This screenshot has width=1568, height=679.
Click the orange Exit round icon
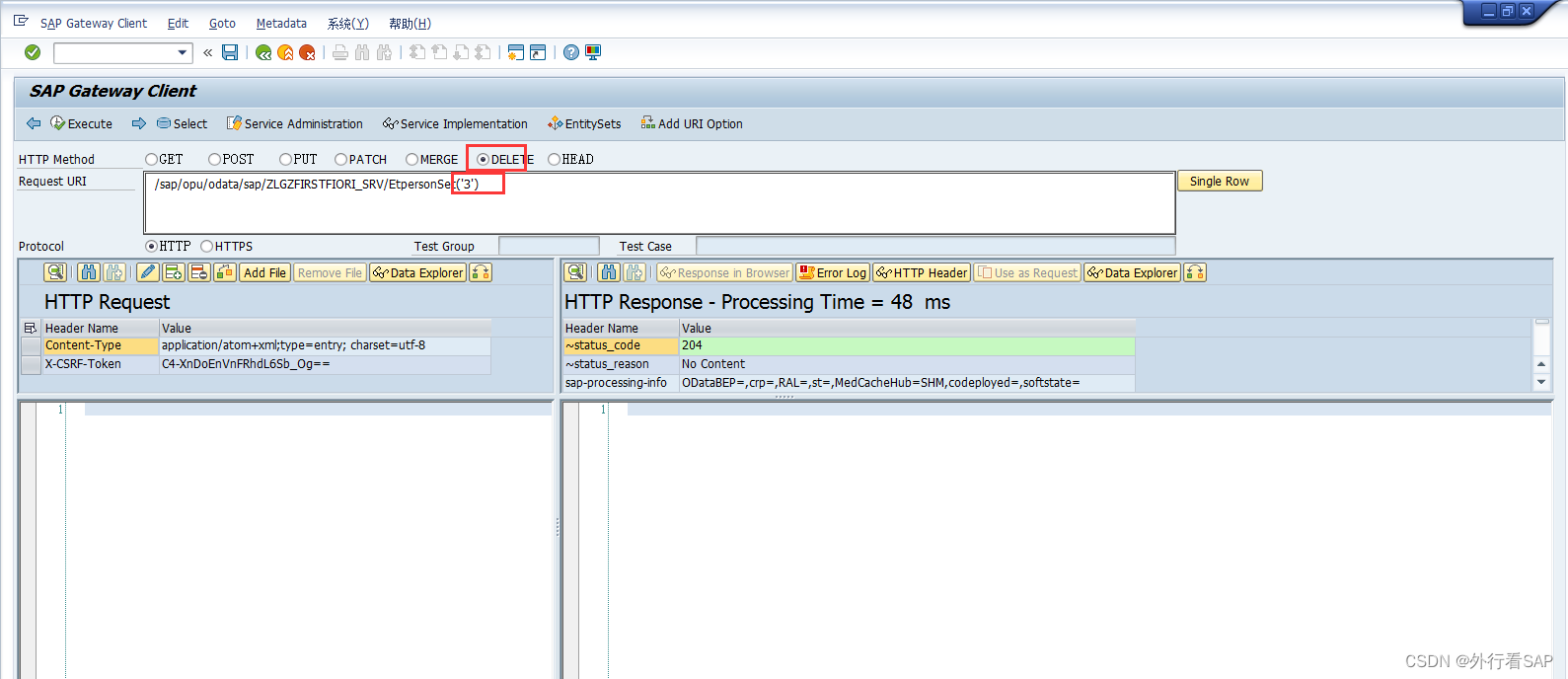click(285, 52)
